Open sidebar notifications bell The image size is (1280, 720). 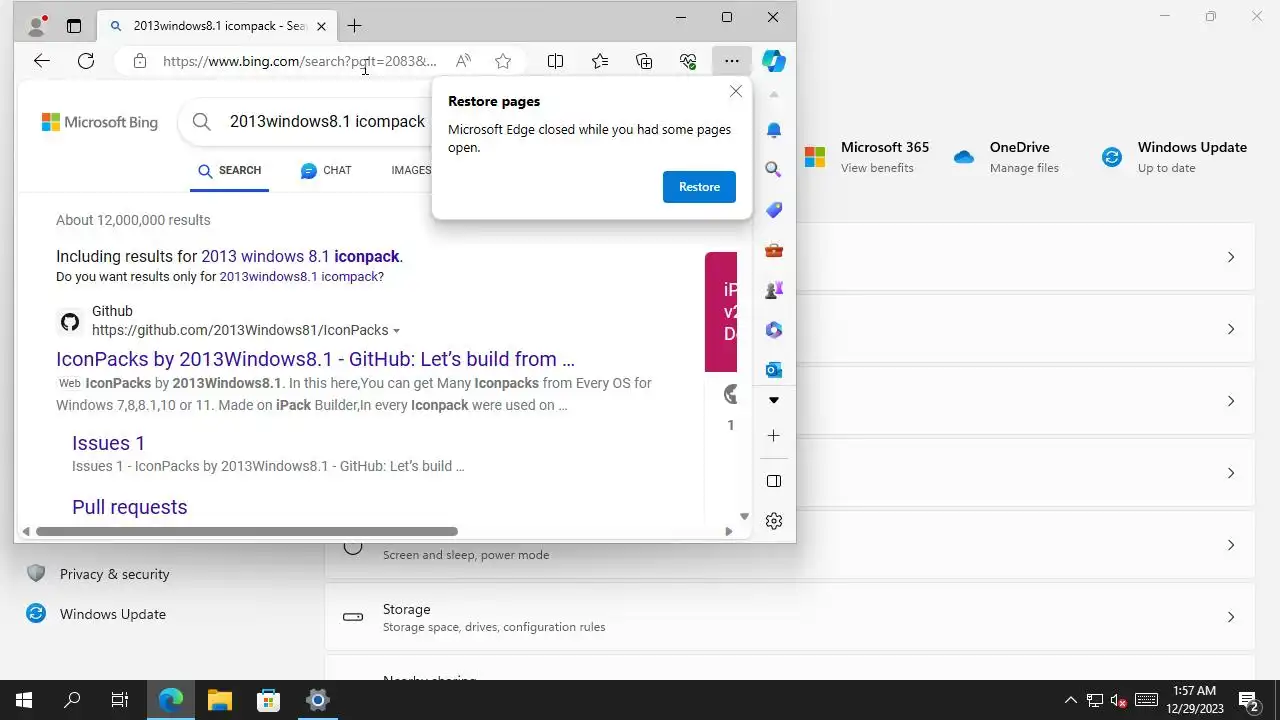pos(774,130)
